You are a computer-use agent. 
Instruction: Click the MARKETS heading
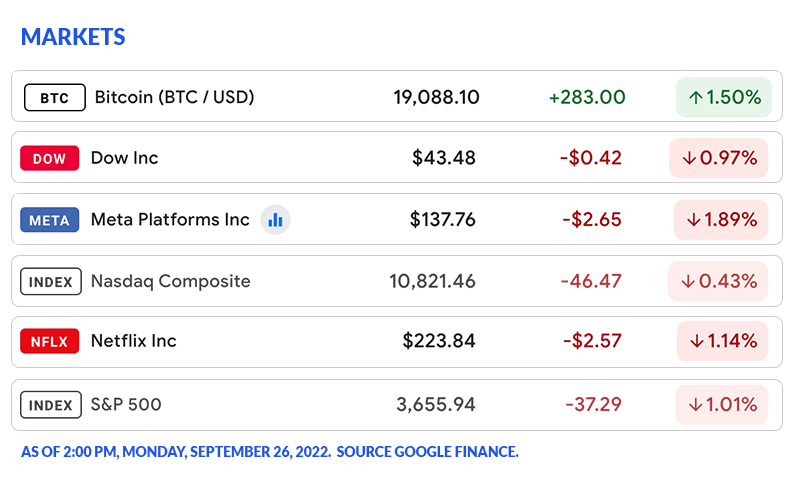[x=73, y=37]
